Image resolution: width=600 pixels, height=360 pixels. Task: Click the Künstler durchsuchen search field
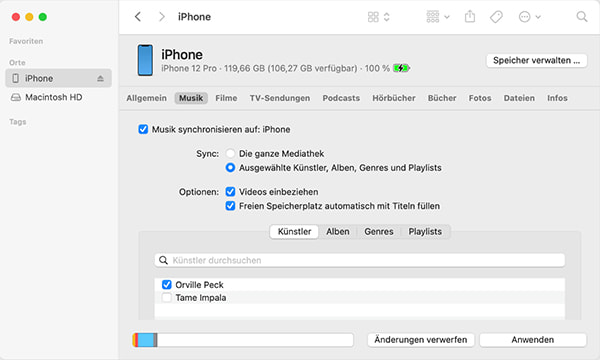[x=360, y=261]
